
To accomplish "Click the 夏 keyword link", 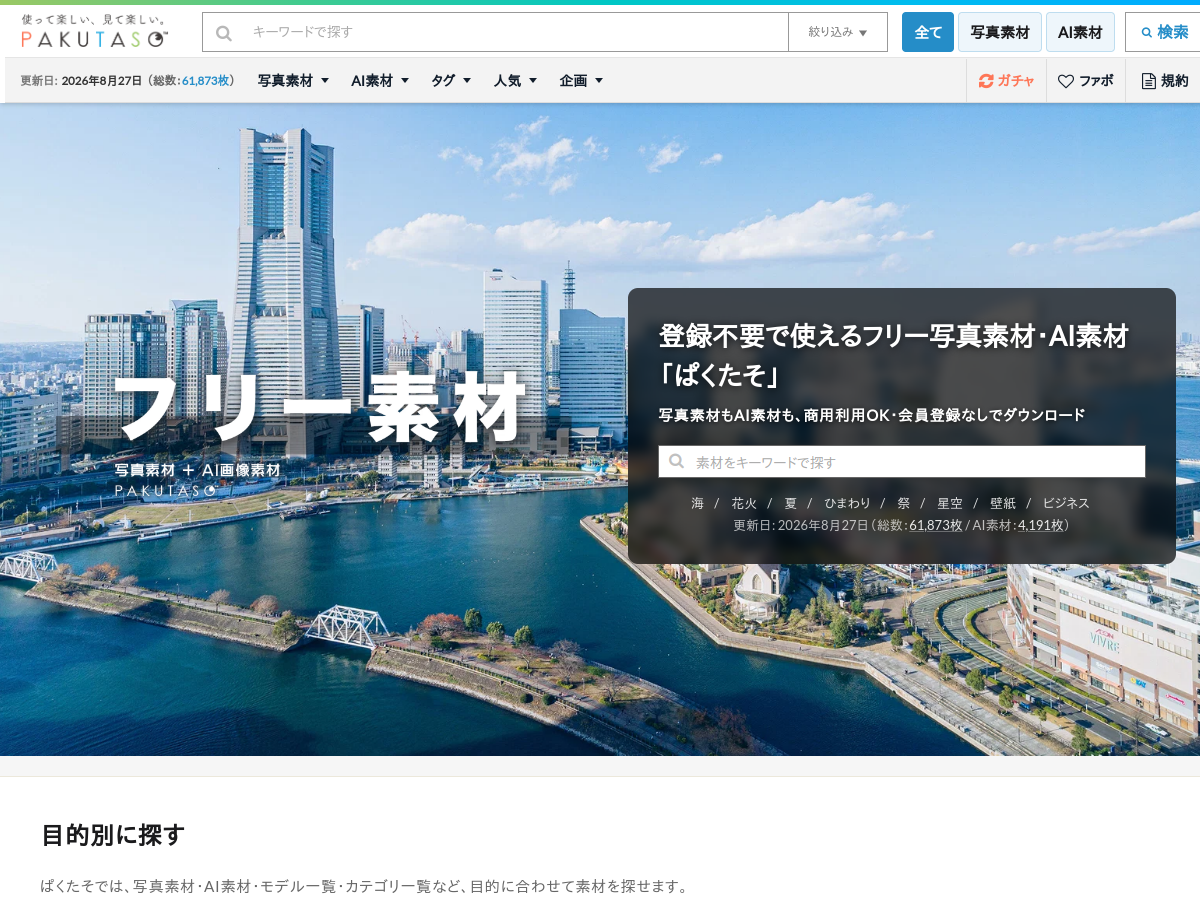I will point(791,503).
